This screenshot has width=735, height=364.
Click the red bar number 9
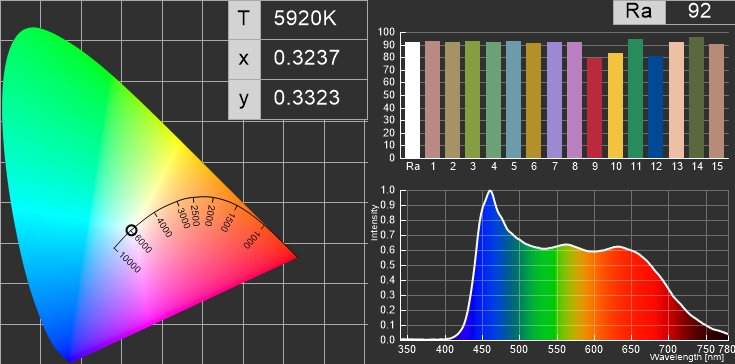click(595, 108)
